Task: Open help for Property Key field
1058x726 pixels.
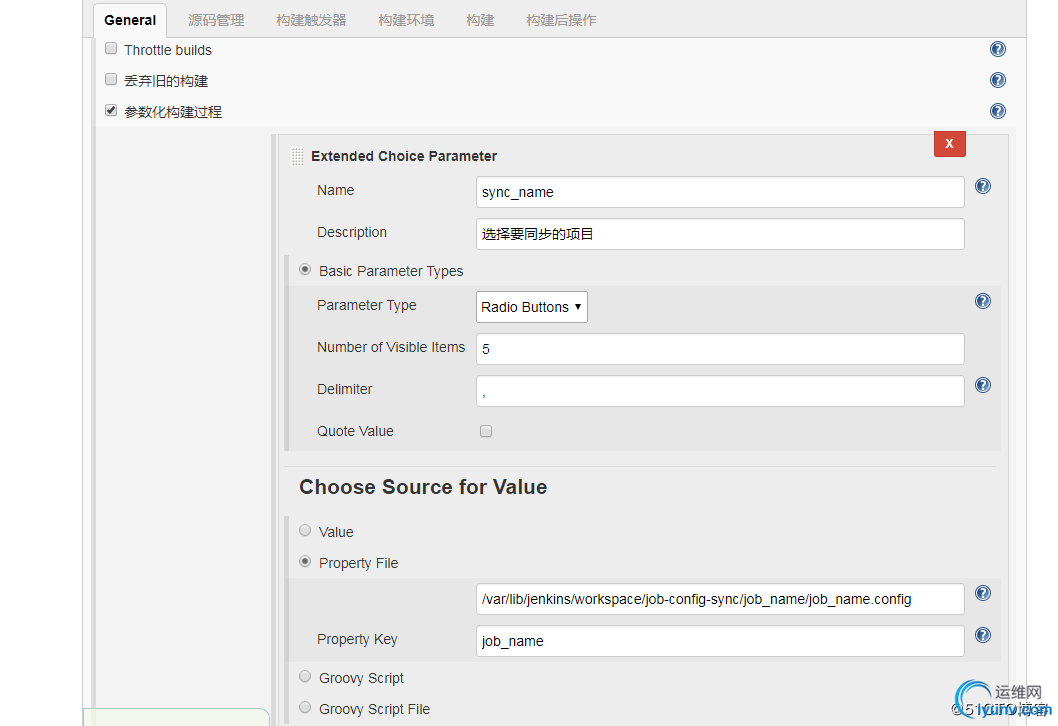Action: [983, 635]
